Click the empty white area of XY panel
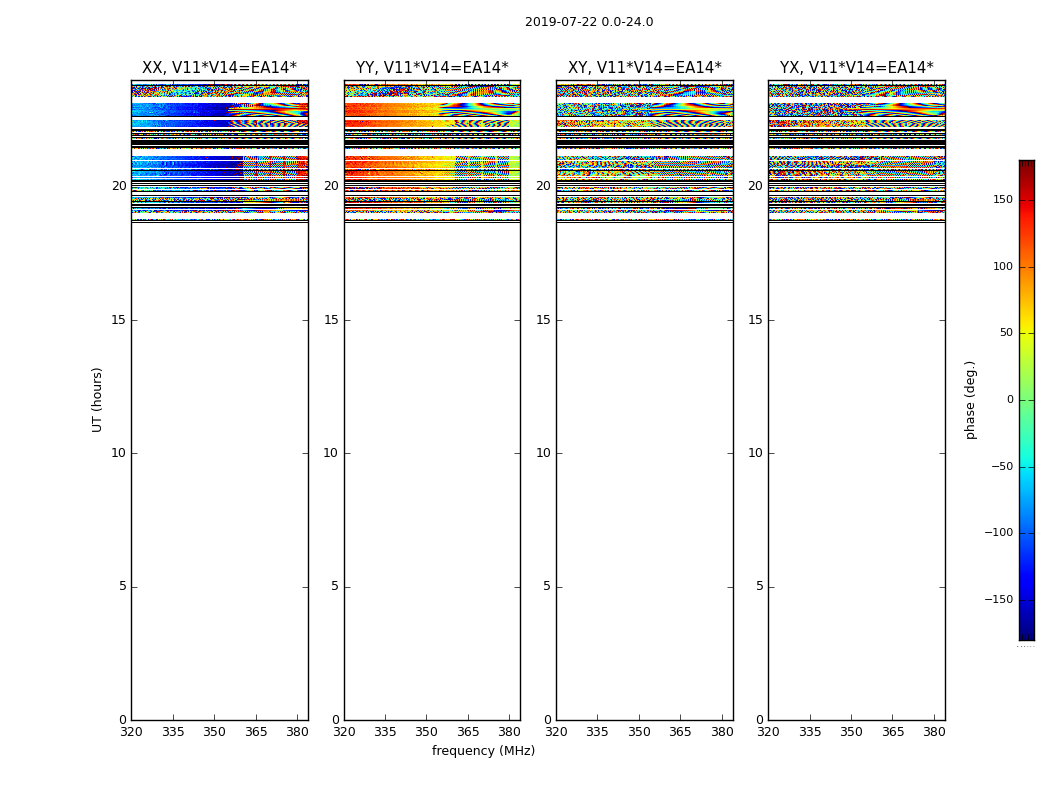 [x=644, y=450]
